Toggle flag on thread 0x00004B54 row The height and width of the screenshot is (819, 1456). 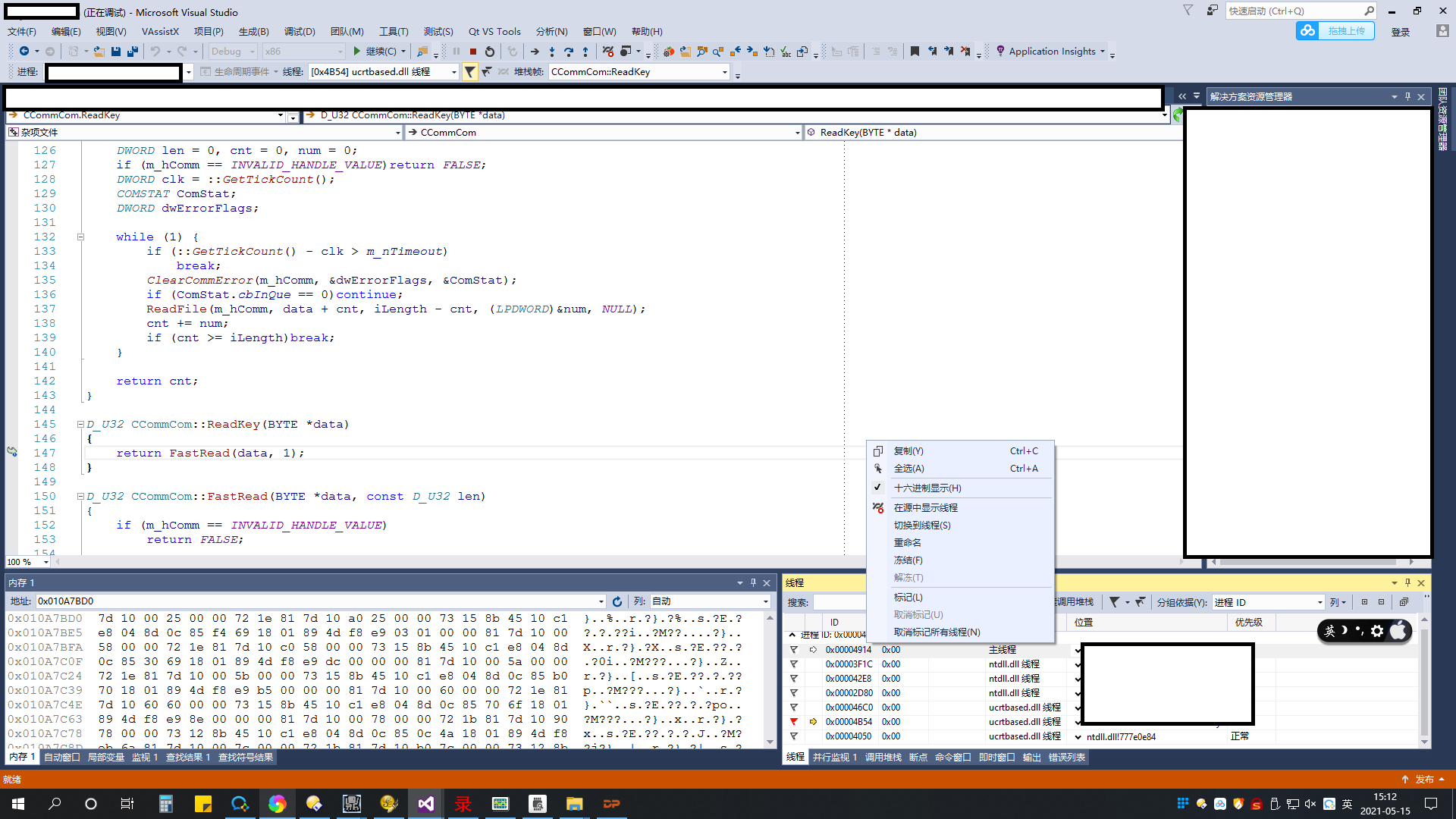pos(794,722)
